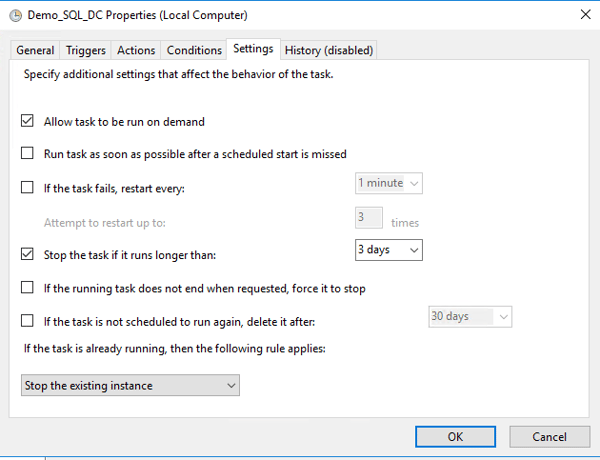Open the Triggers tab
The height and width of the screenshot is (460, 600).
pos(86,51)
